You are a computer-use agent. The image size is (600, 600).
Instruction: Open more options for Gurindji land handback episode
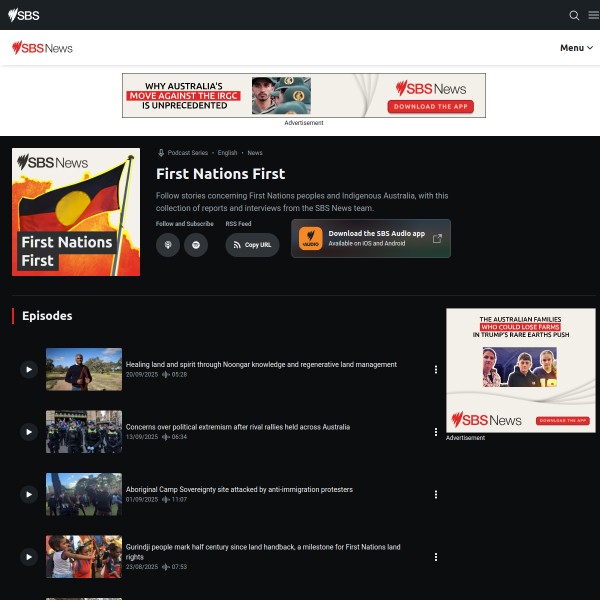click(x=436, y=557)
